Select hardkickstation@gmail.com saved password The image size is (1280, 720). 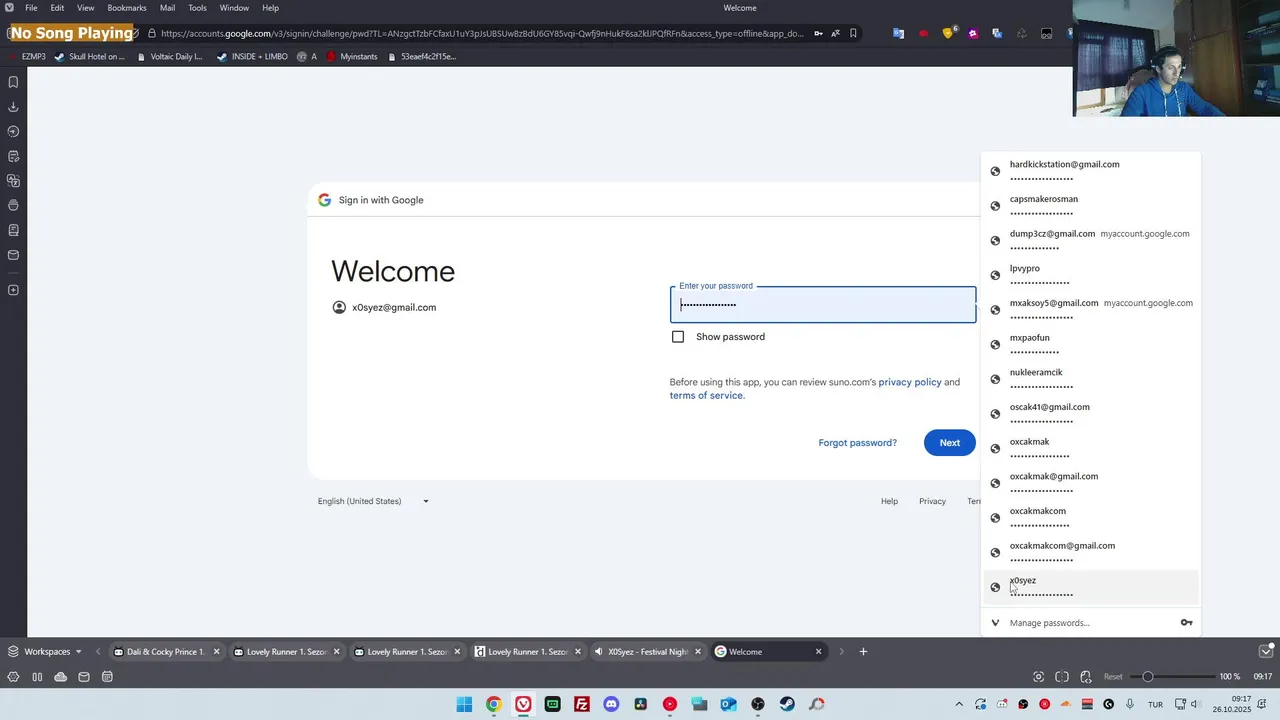(1090, 171)
